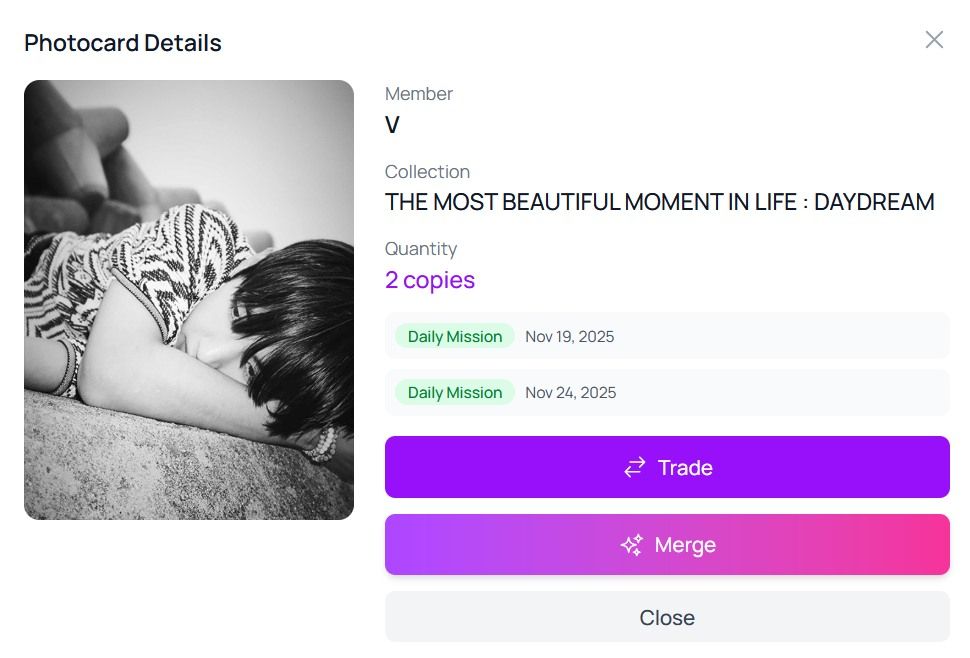Click the member name V
Image resolution: width=970 pixels, height=658 pixels.
(x=392, y=126)
